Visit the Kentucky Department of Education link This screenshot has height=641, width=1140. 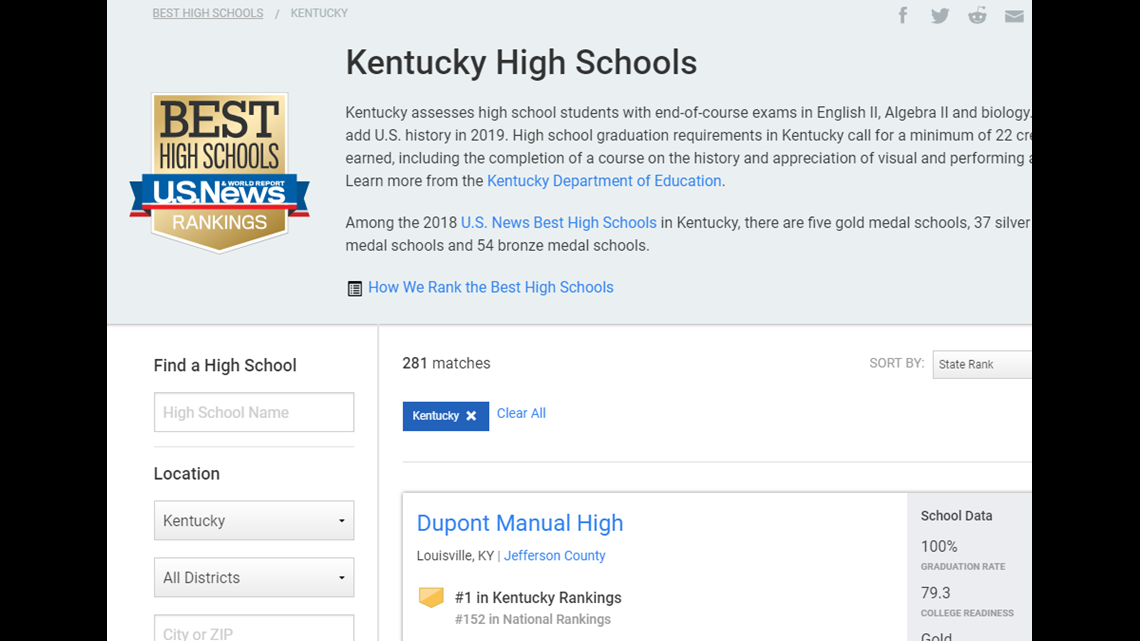tap(604, 181)
